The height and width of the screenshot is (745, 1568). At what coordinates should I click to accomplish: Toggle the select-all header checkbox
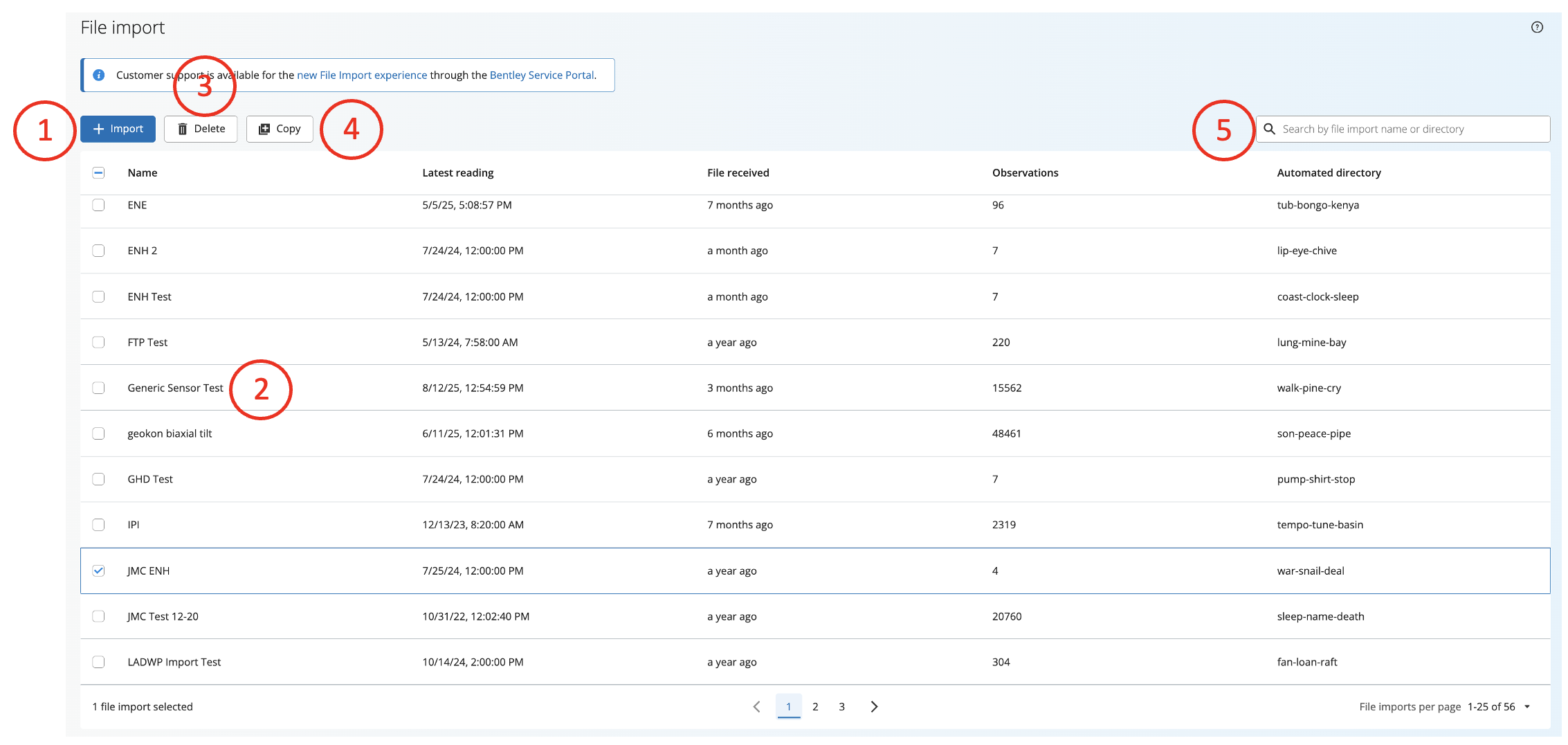(98, 173)
